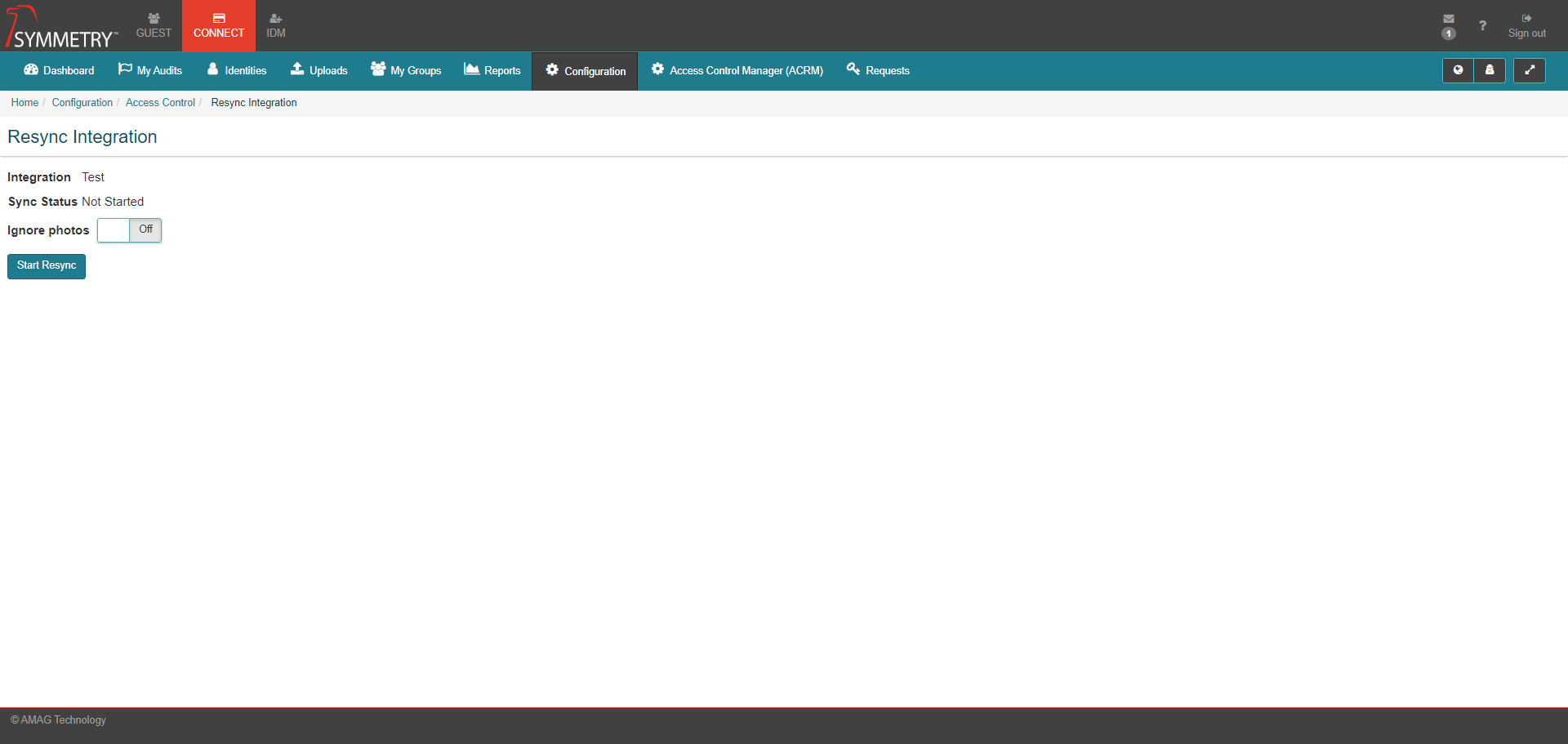Open the Configuration menu
1568x744 pixels.
pyautogui.click(x=585, y=71)
